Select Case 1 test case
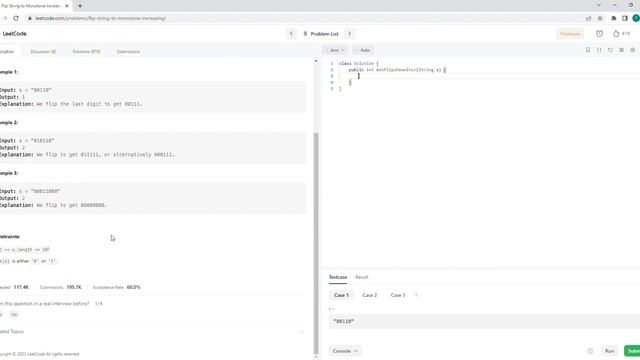The height and width of the screenshot is (360, 640). (x=341, y=295)
